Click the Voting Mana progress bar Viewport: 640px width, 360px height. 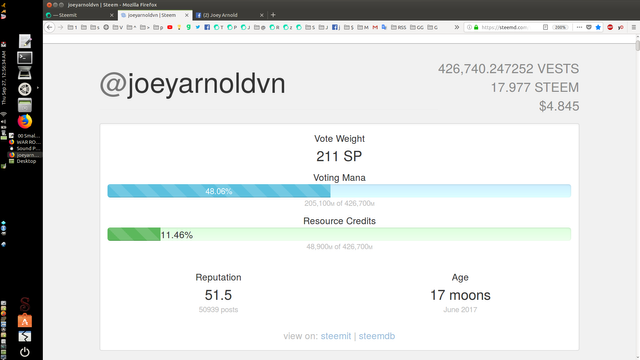click(339, 191)
